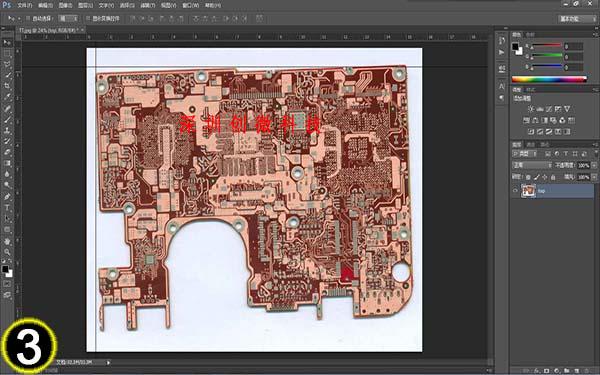
Task: Select the Horizontal Type tool
Action: click(x=7, y=208)
